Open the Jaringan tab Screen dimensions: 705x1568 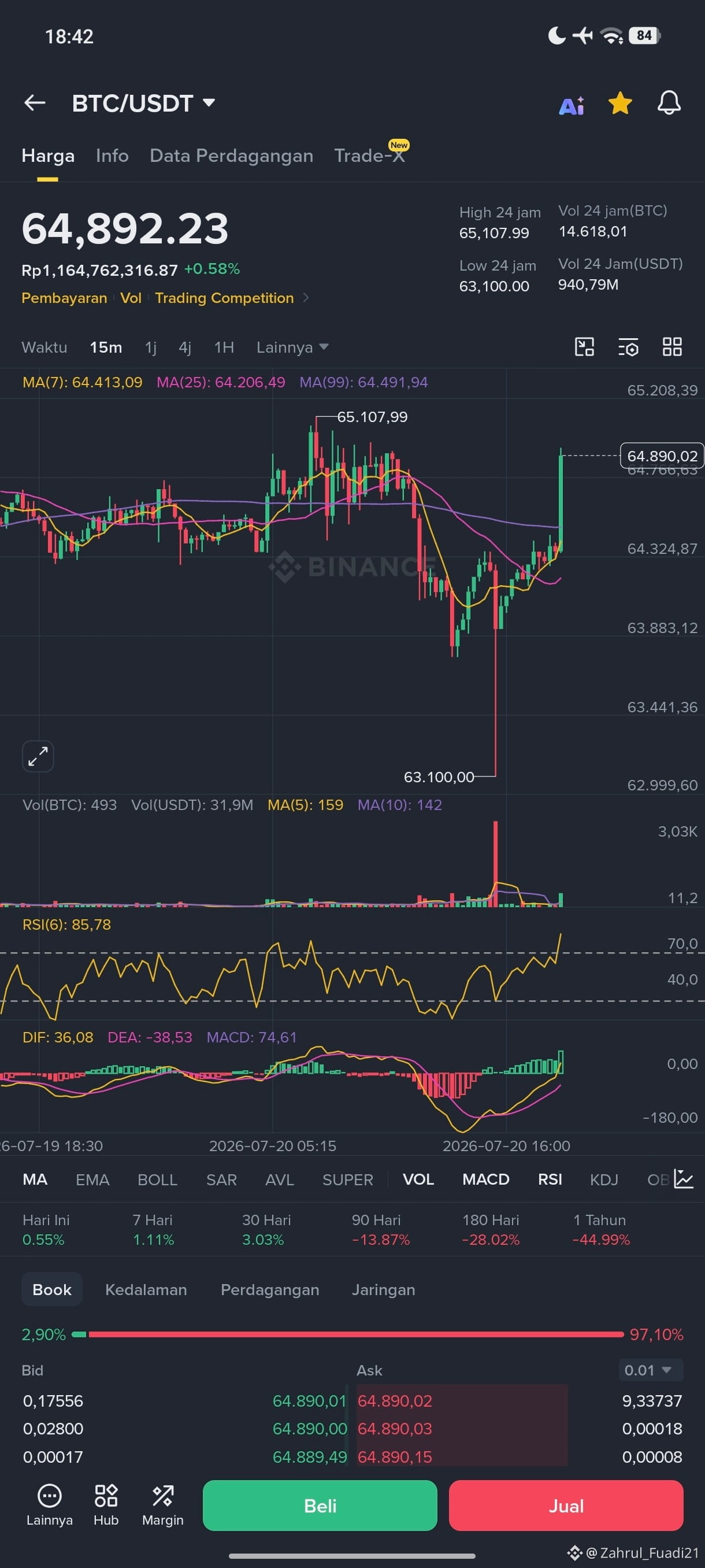384,1289
